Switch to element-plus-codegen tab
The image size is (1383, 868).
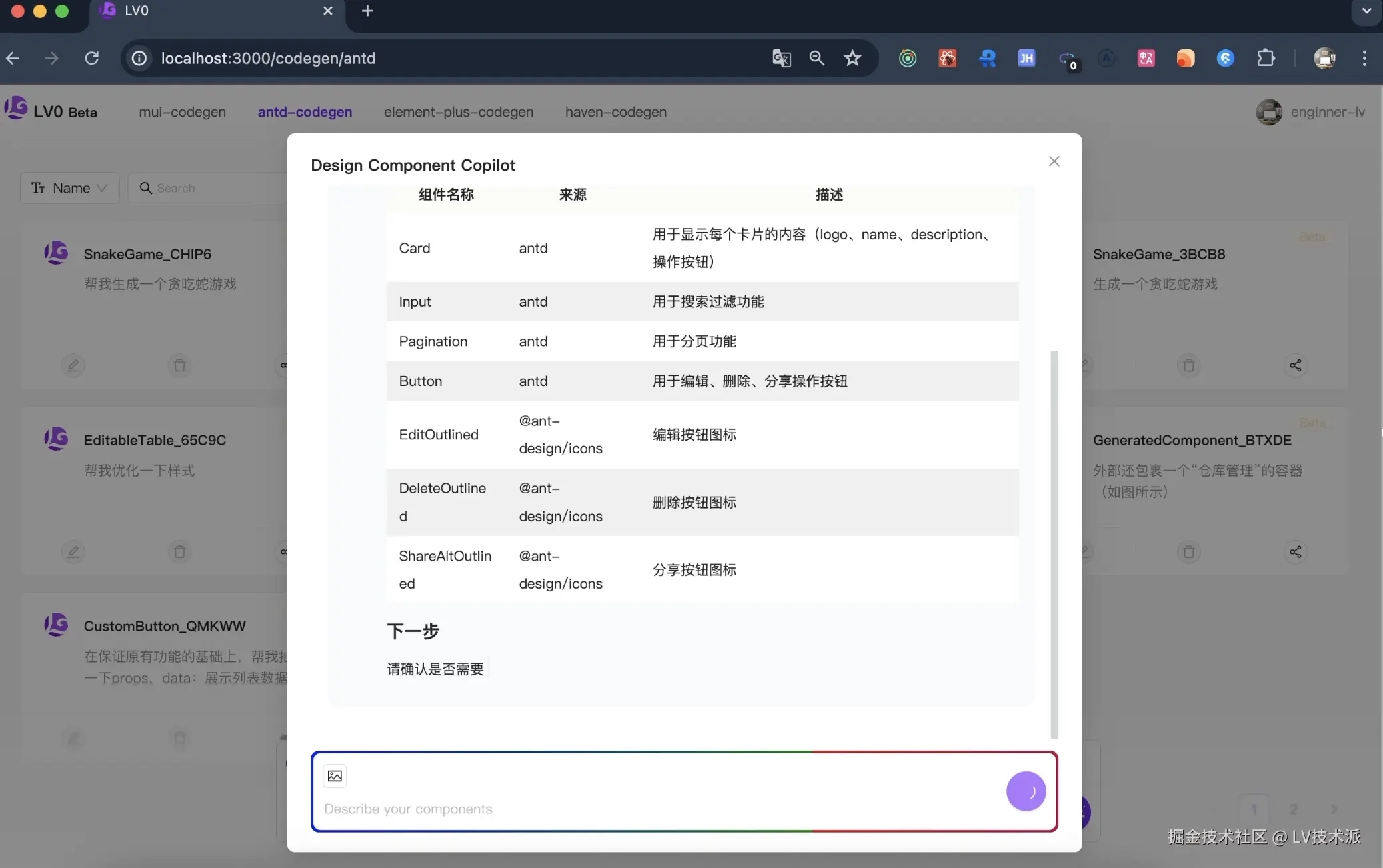point(458,112)
